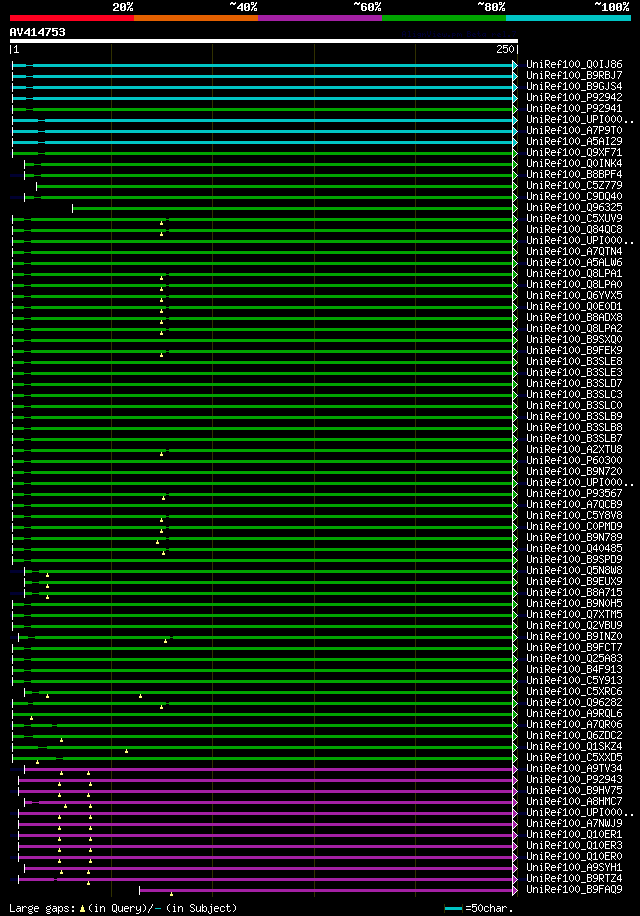Click the yellow gap marker on B9FAQ9 row
Image resolution: width=640 pixels, height=916 pixels.
coord(171,894)
